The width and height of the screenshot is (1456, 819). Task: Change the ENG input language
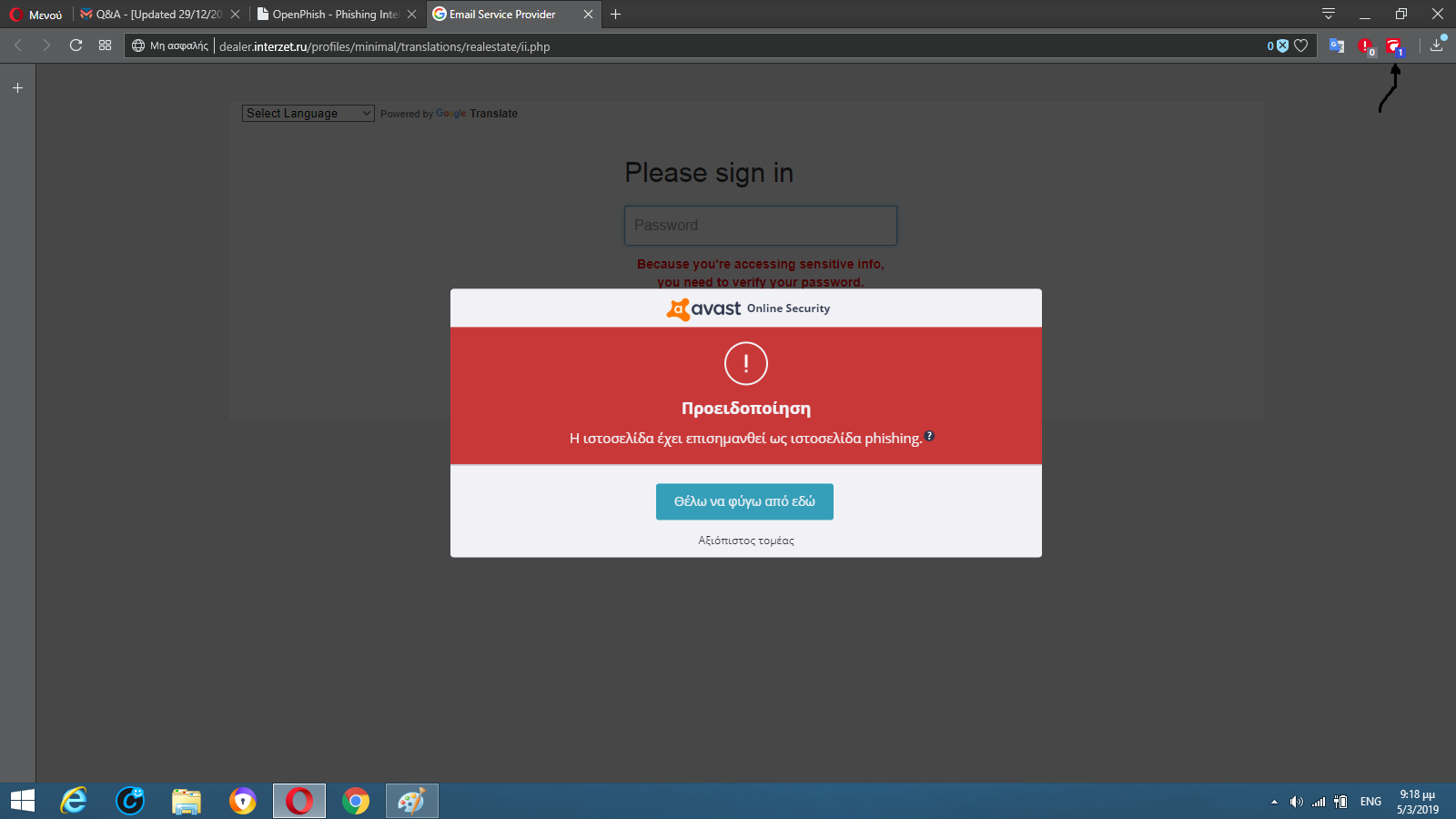(x=1370, y=802)
